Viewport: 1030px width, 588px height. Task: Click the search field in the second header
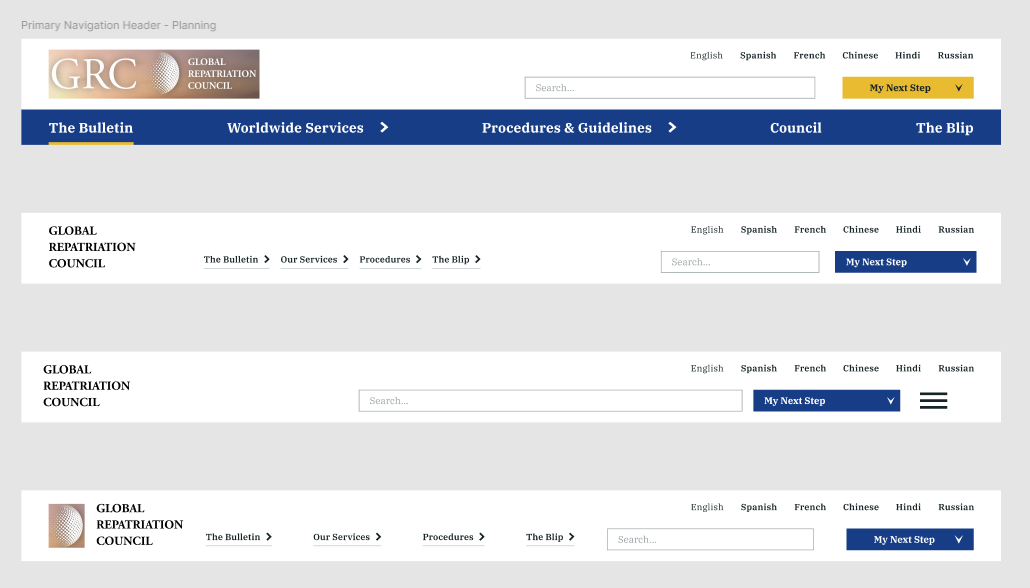tap(740, 261)
